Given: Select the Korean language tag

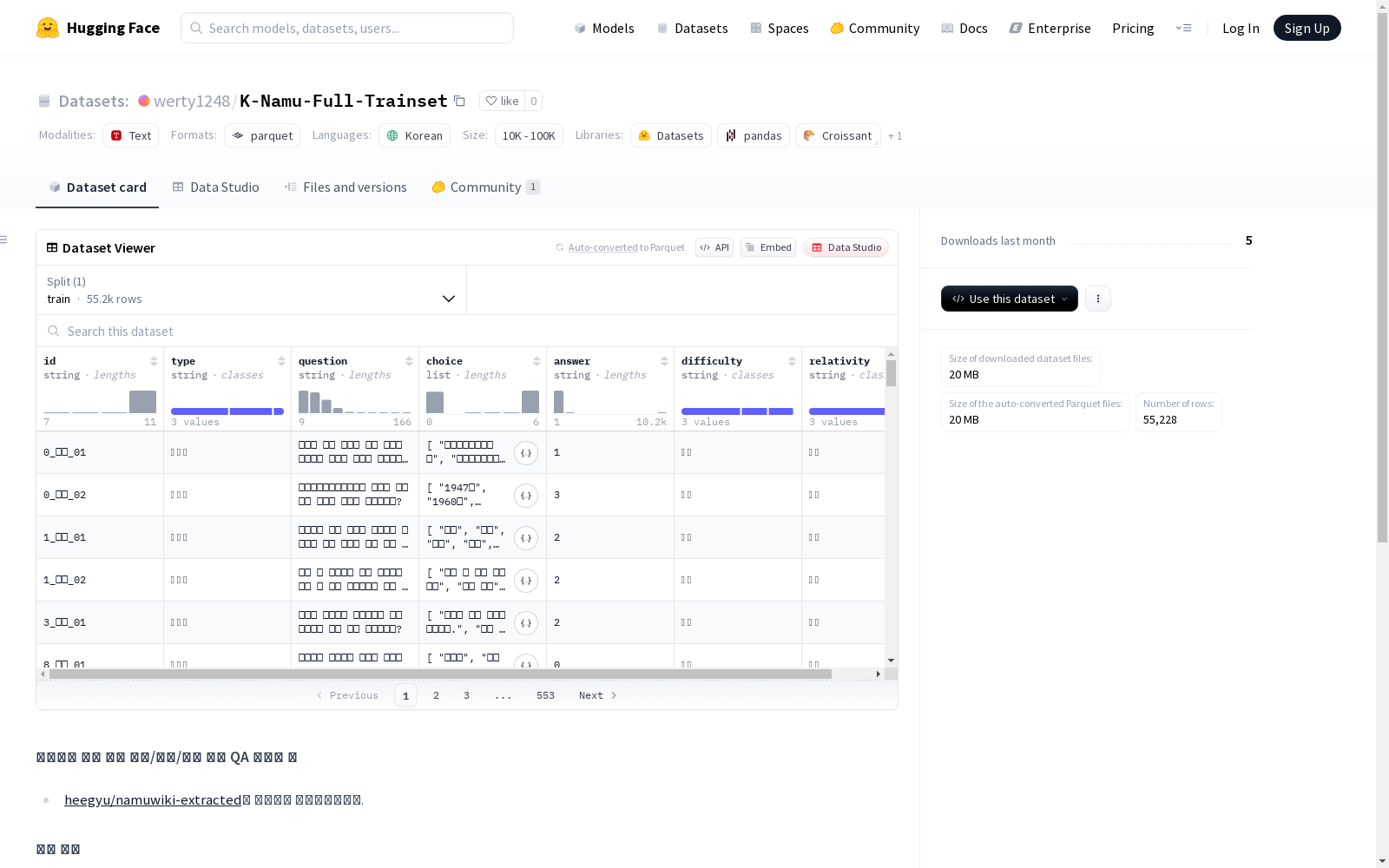Looking at the screenshot, I should [414, 135].
